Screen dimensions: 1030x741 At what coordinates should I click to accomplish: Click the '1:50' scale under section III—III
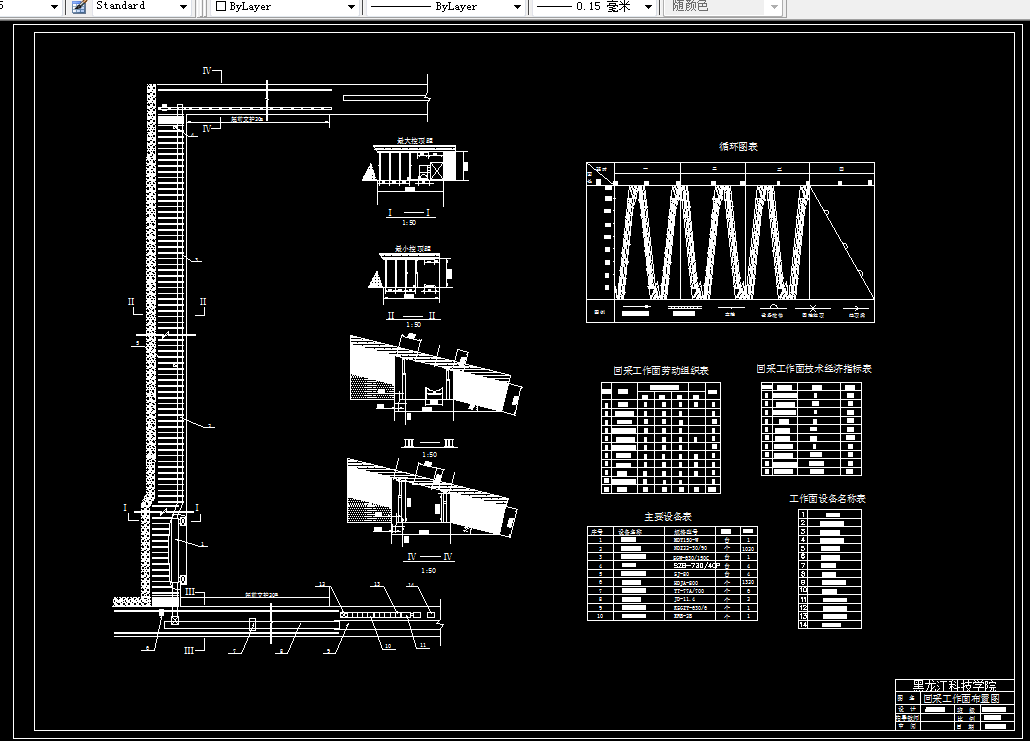(429, 454)
